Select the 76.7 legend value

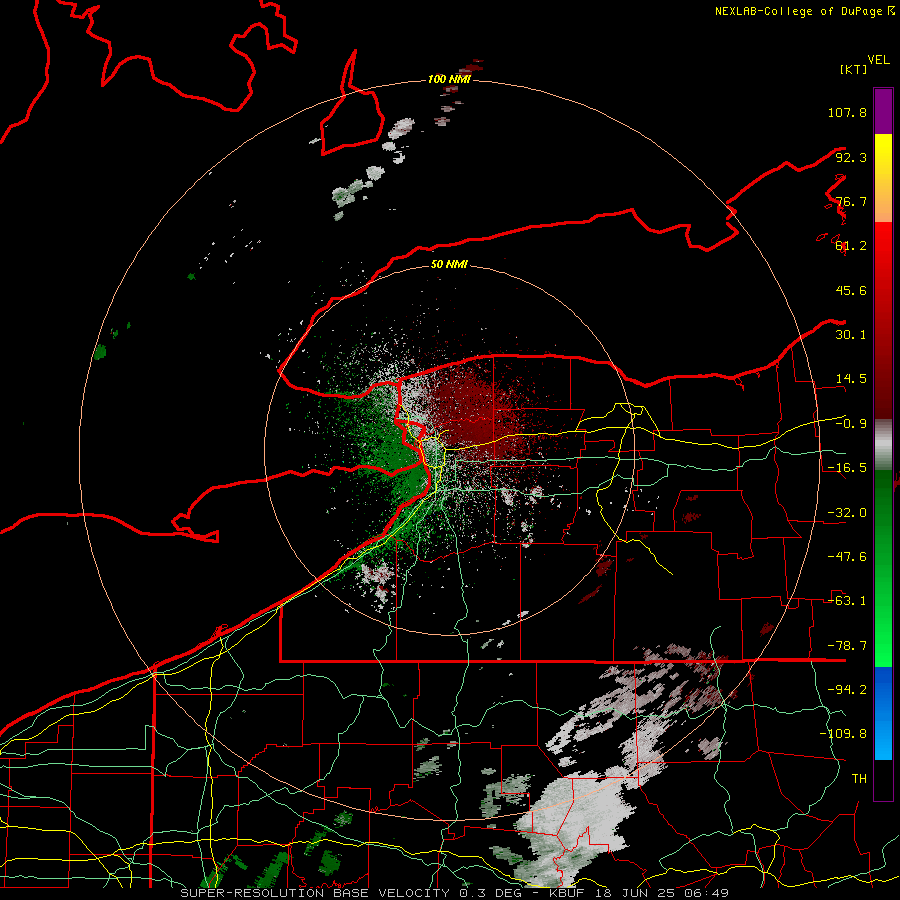pyautogui.click(x=851, y=201)
